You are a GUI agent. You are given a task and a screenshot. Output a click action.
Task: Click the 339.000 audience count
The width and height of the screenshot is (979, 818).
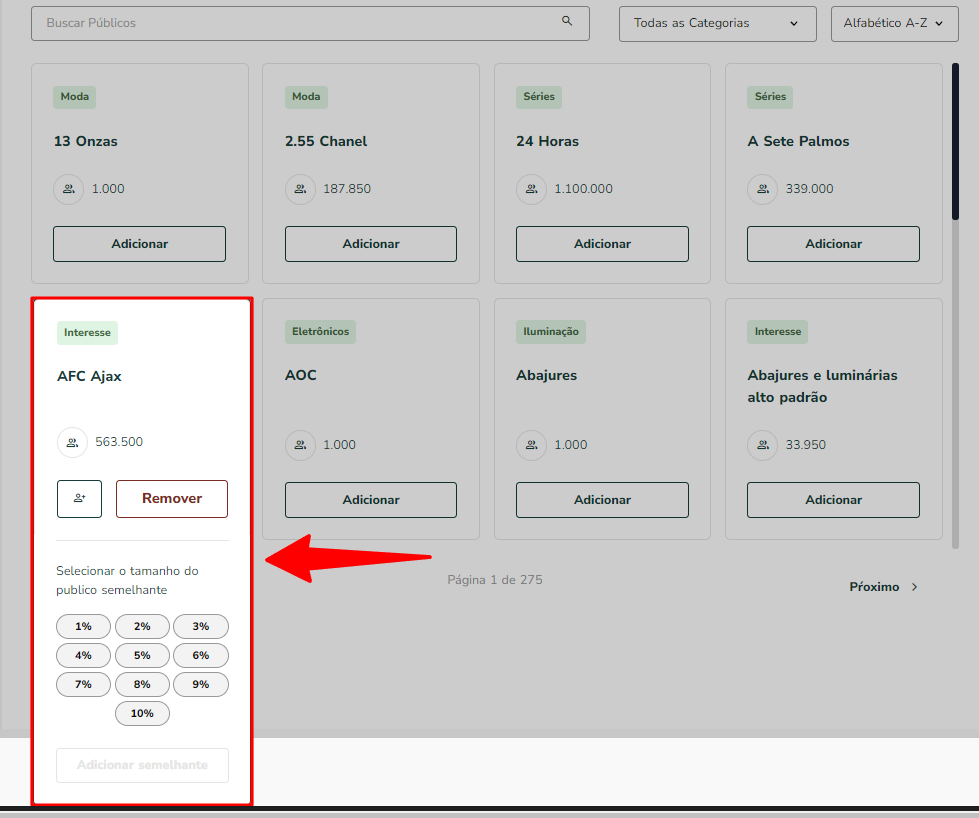809,189
